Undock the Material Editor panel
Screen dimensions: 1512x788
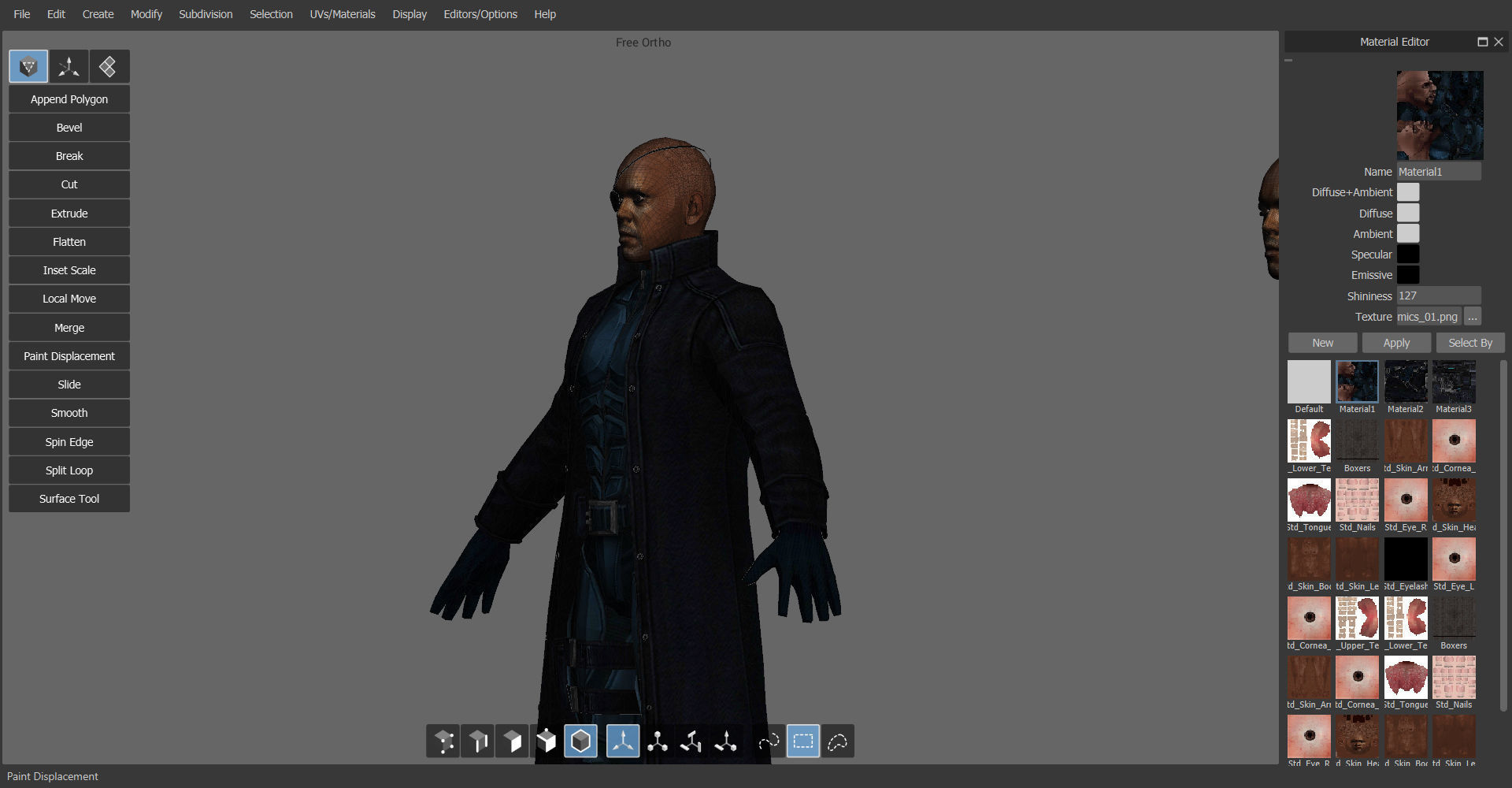(x=1483, y=42)
